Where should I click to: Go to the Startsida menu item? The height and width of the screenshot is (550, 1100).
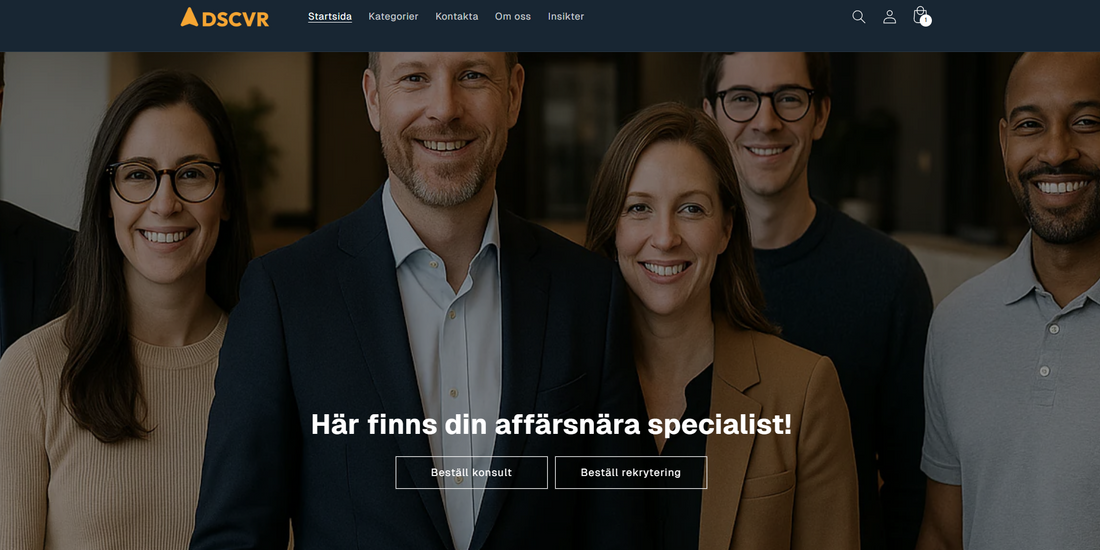330,16
